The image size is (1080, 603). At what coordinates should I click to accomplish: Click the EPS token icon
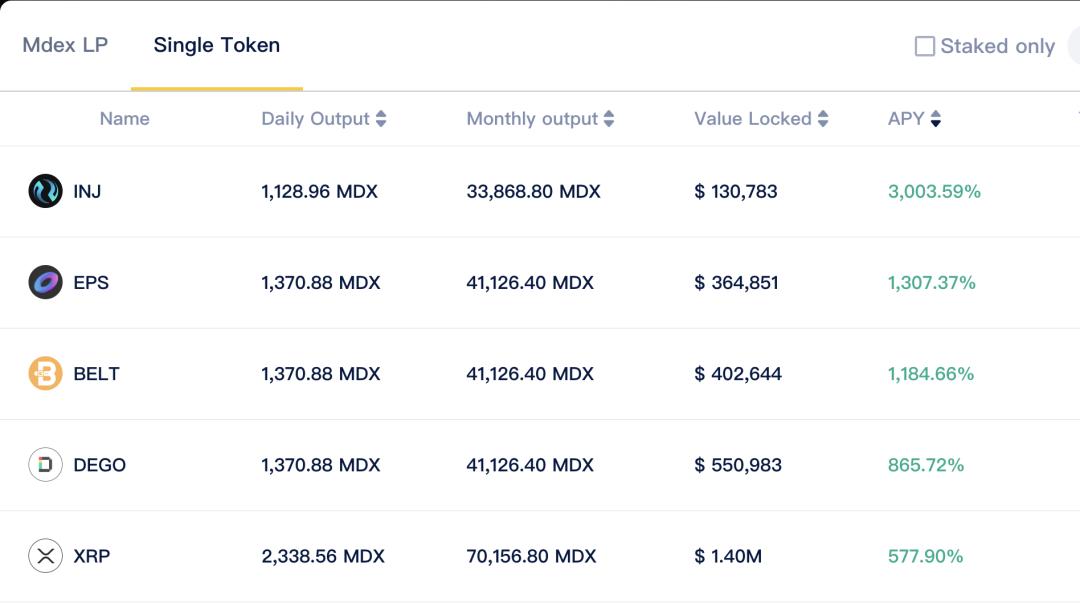click(45, 283)
